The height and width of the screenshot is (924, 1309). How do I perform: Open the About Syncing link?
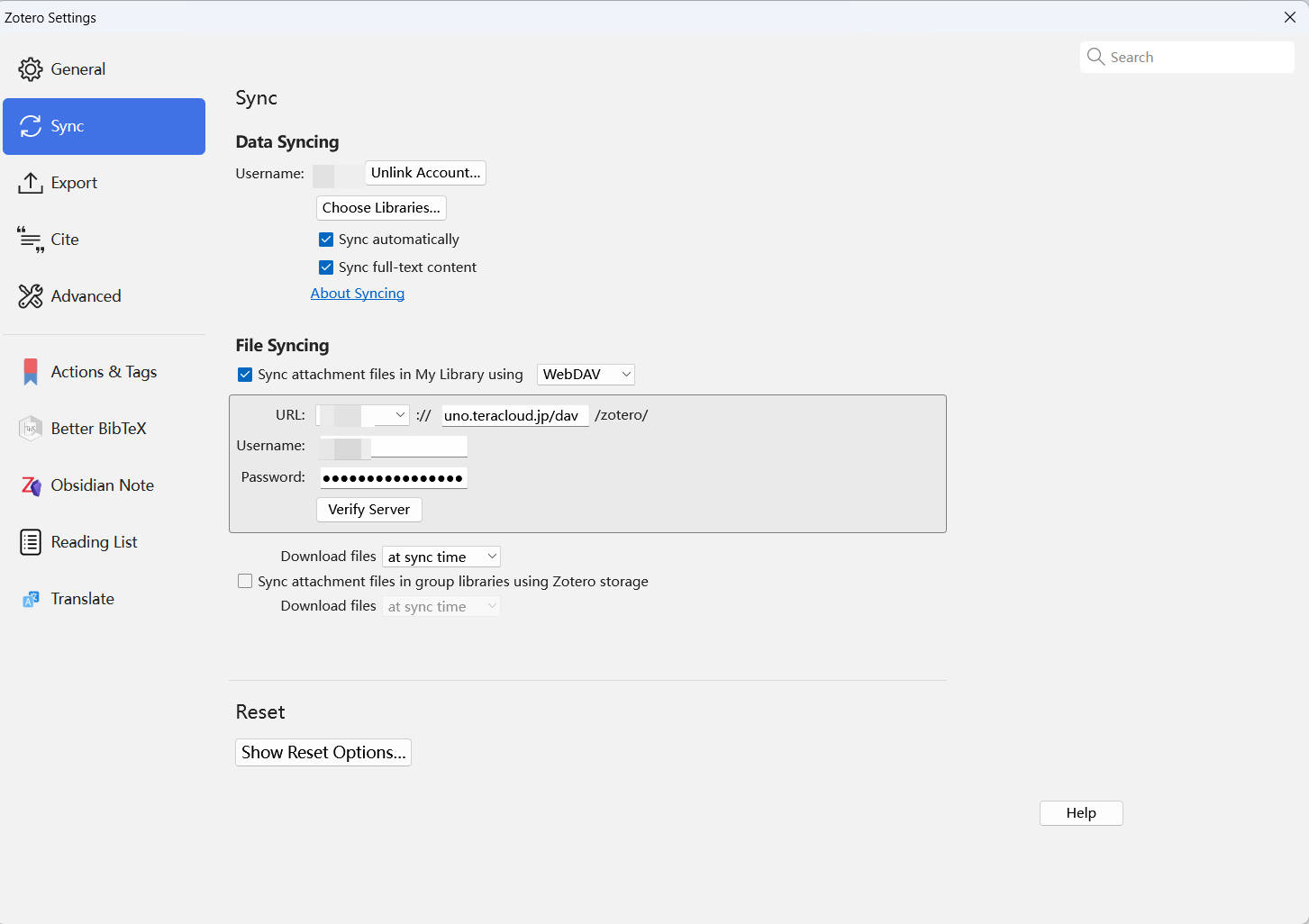[x=358, y=294]
